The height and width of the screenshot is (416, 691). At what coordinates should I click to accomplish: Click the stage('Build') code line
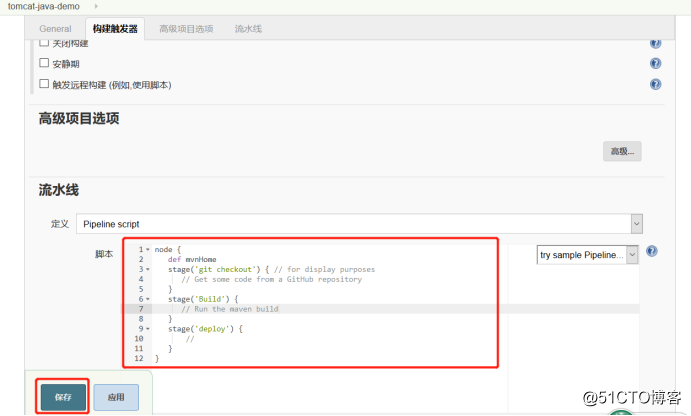coord(203,299)
